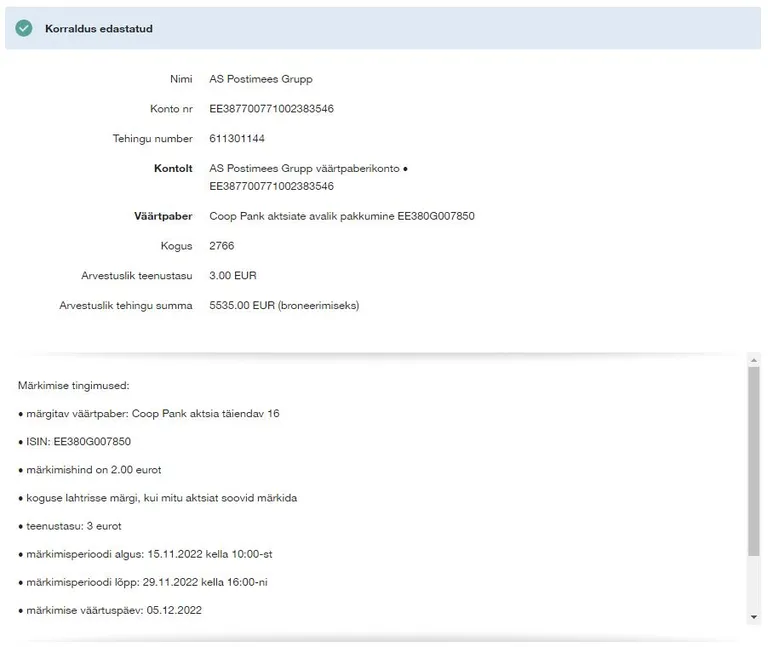Click 'AS Postimees Grupp väärtpaberikonto' text
Screen dimensions: 768x647
pos(304,168)
